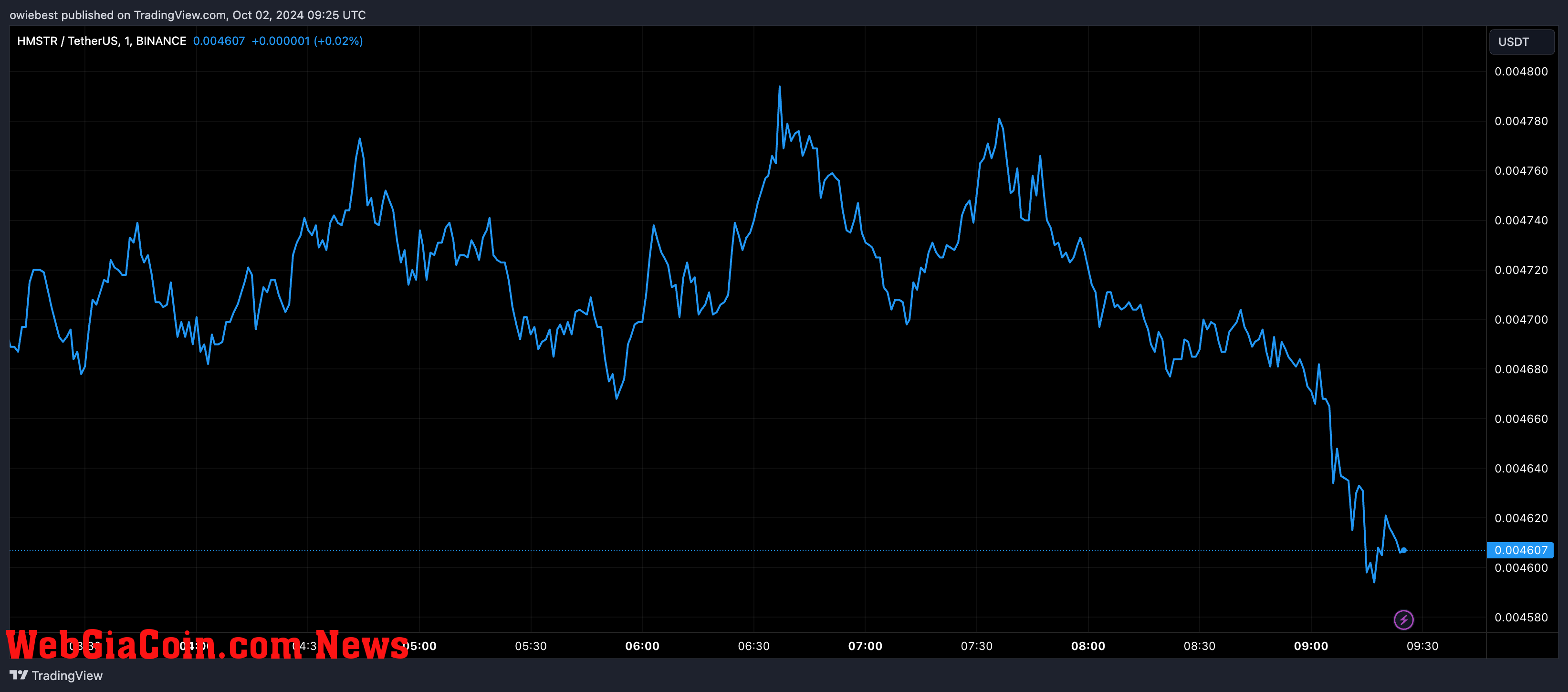
Task: Click the 0.004620 price axis label
Action: [x=1521, y=519]
